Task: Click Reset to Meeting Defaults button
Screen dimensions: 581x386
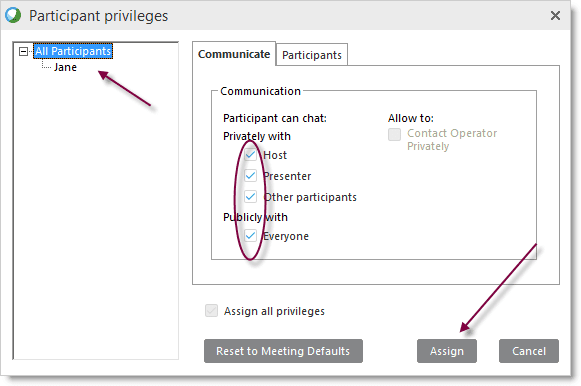Action: tap(283, 351)
